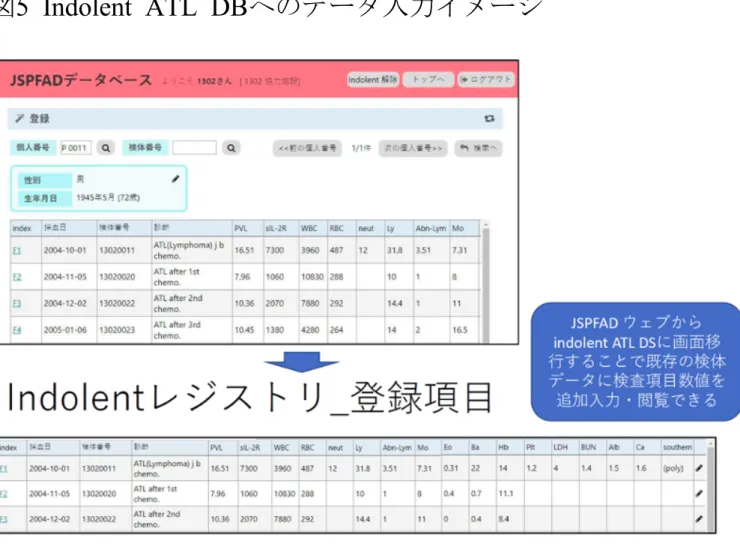The image size is (740, 544).
Task: Open E2 link in lower registry table
Action: [3, 494]
